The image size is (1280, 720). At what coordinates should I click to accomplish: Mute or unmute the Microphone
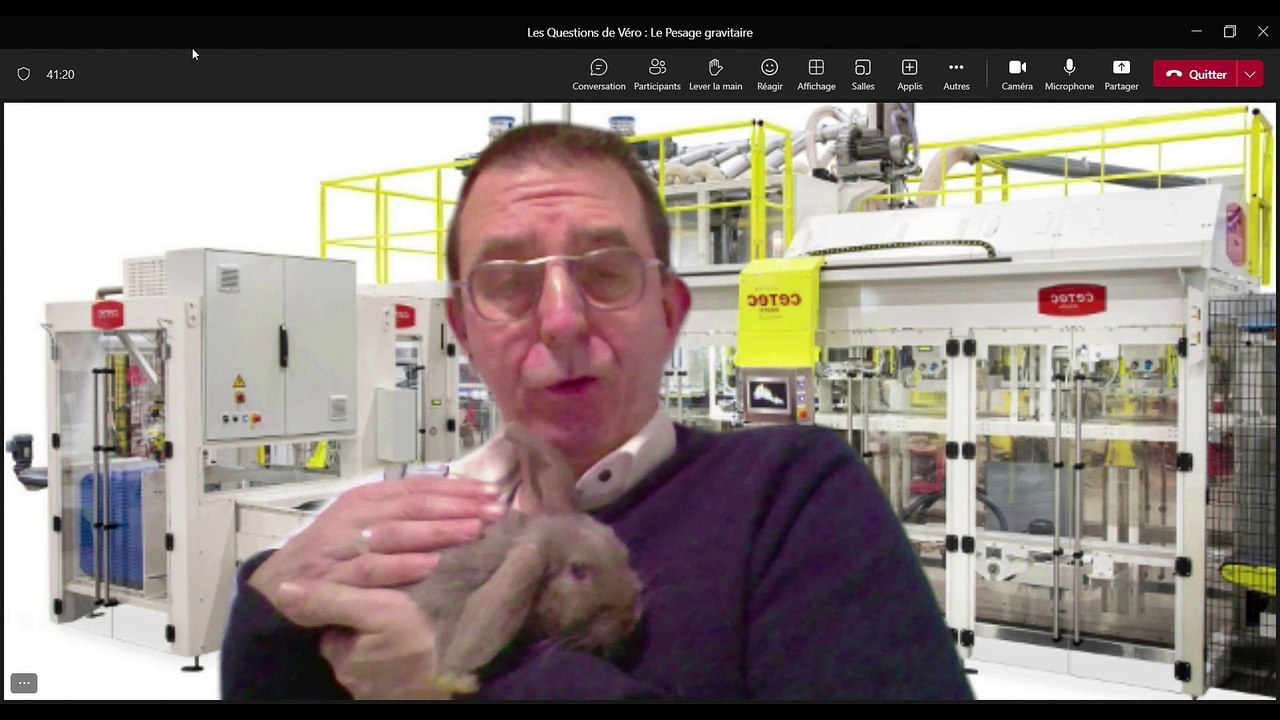coord(1069,74)
